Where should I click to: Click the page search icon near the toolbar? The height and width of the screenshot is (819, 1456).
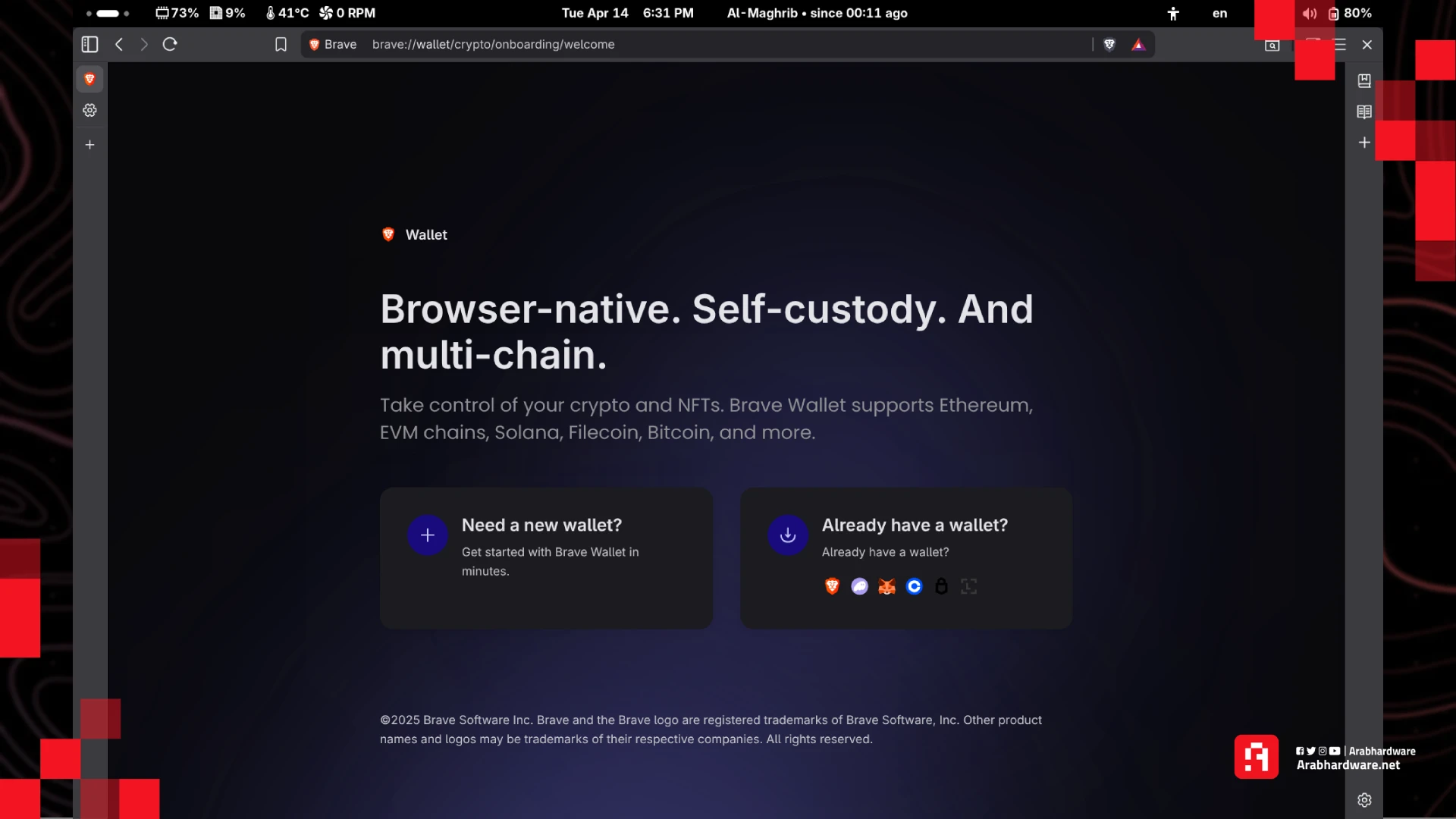pyautogui.click(x=1272, y=45)
